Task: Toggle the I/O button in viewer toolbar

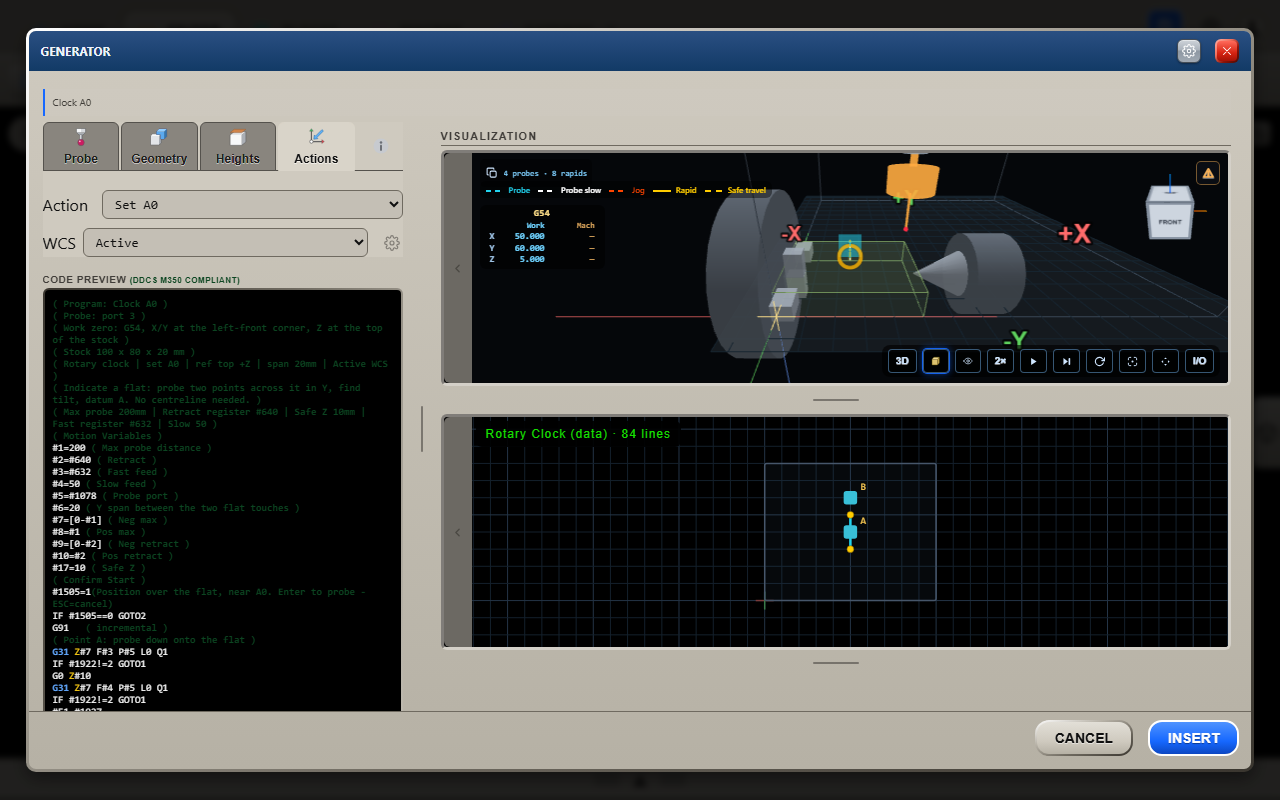Action: (1198, 361)
